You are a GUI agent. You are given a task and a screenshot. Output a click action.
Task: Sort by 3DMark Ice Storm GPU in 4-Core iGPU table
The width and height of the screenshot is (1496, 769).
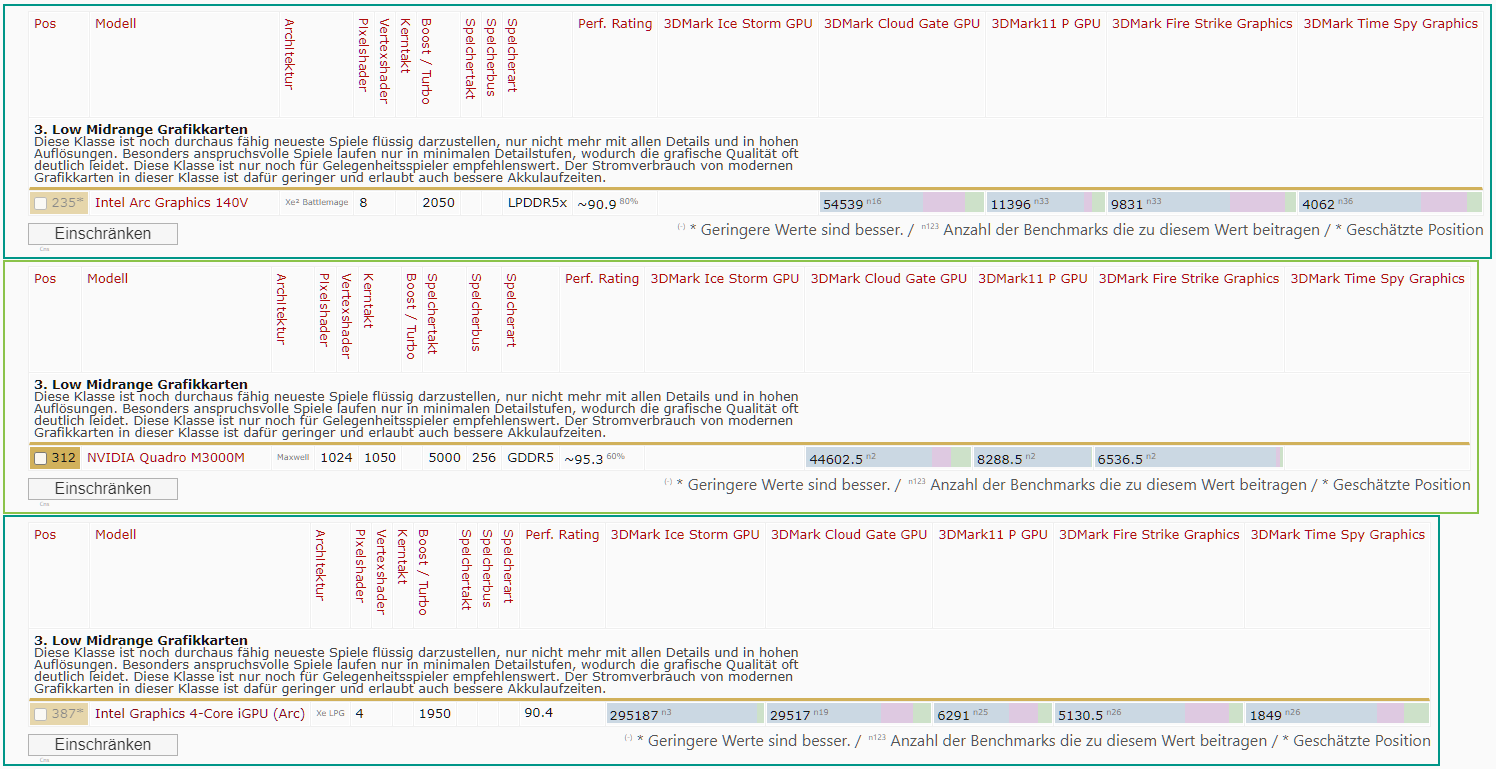(685, 535)
